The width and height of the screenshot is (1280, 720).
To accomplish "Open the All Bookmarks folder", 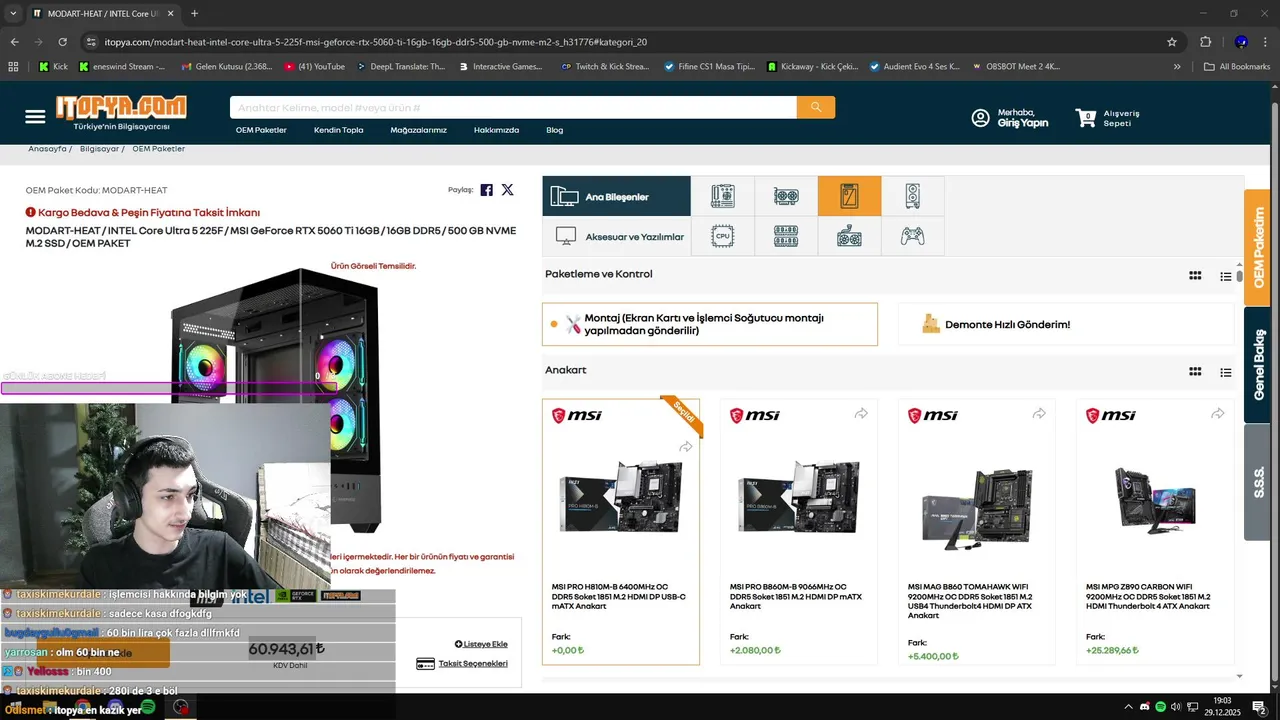I will 1237,67.
